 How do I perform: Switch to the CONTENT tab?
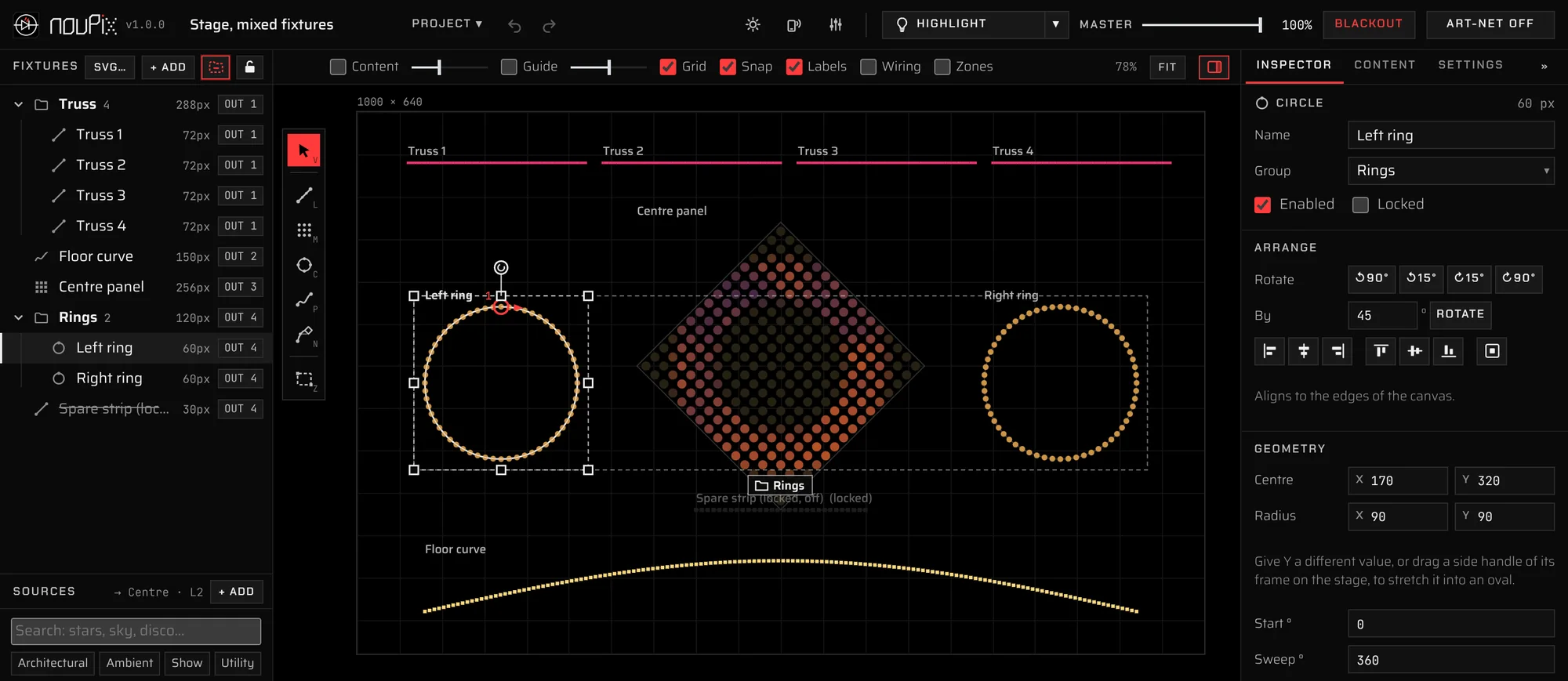click(1385, 65)
